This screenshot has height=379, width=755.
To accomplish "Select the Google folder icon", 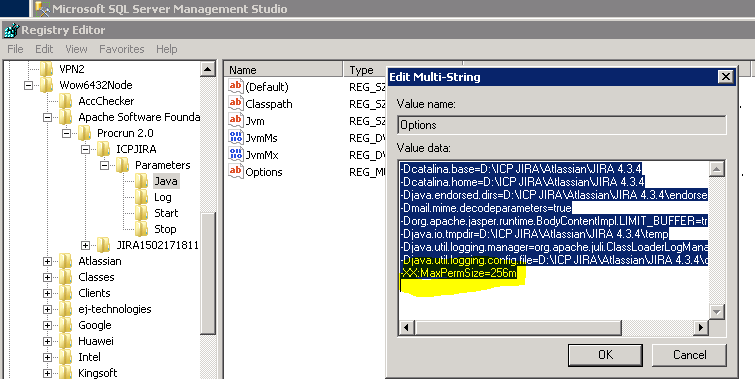I will 65,325.
